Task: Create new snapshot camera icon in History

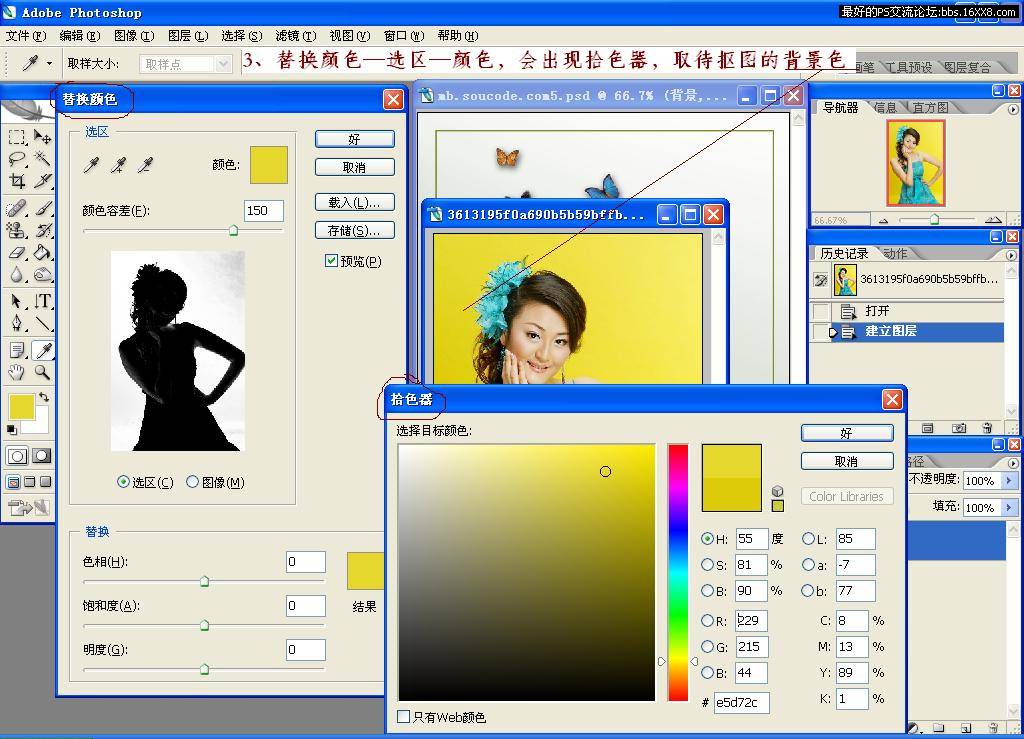Action: pyautogui.click(x=959, y=428)
